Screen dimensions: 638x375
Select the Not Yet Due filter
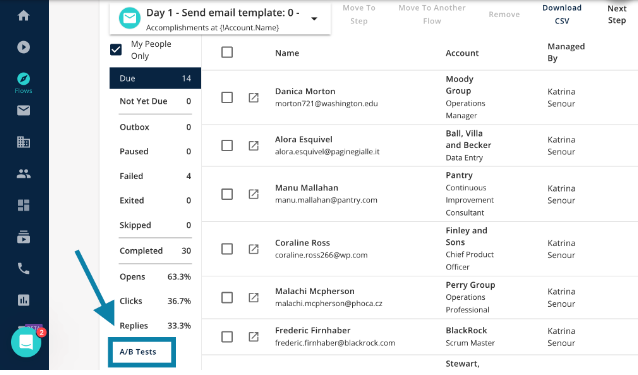point(155,101)
